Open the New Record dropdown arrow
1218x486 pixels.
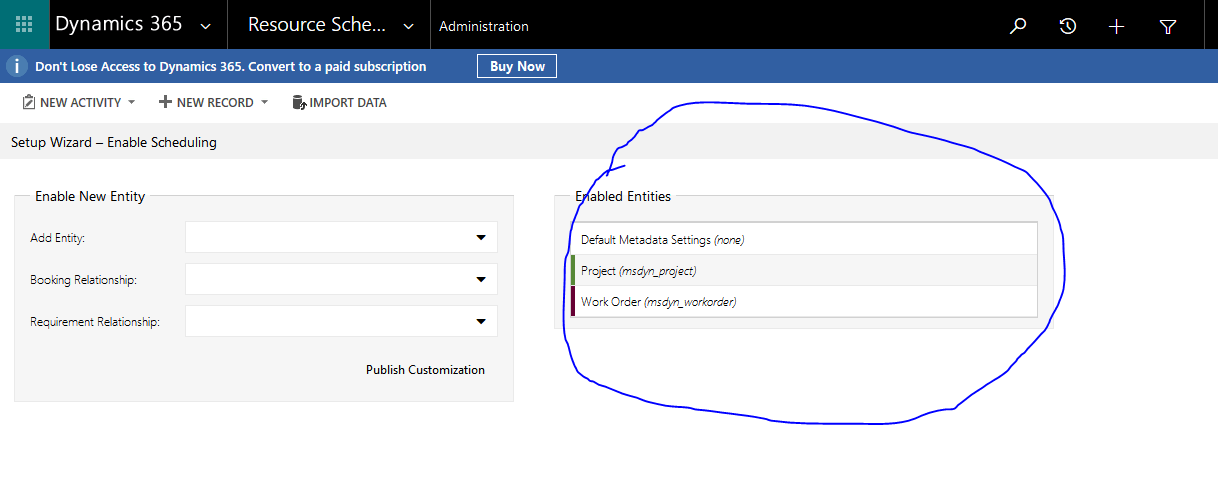(264, 102)
